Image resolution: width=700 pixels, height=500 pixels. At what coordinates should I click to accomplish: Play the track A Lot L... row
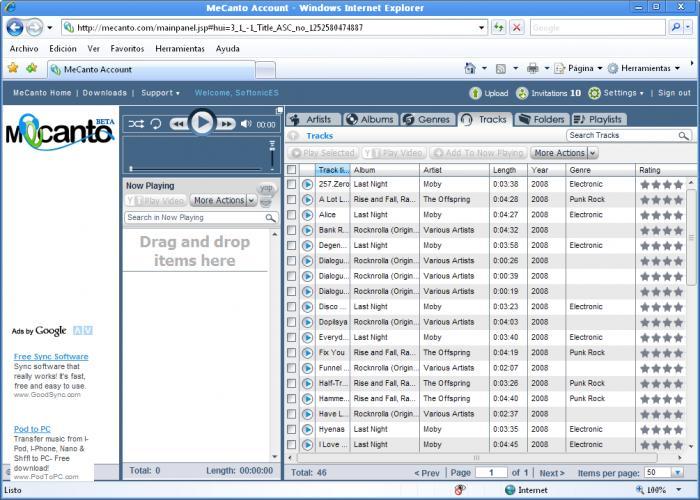(307, 200)
